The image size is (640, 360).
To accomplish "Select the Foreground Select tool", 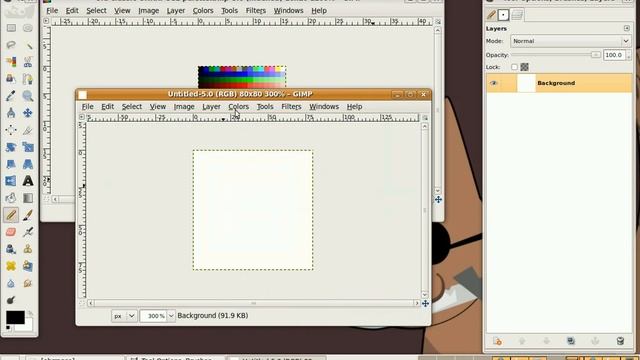I will [11, 79].
